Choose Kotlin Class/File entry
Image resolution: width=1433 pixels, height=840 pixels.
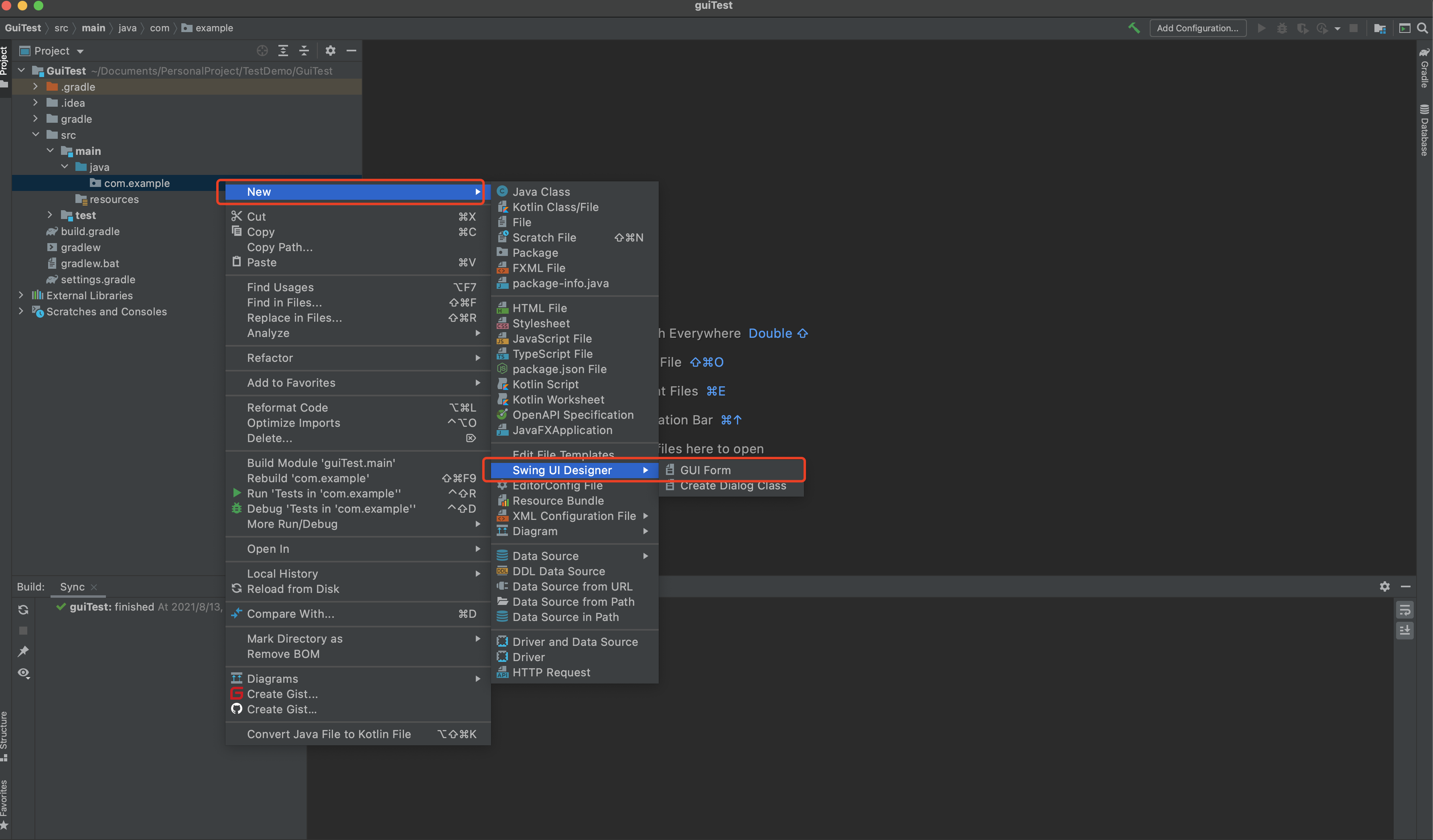click(x=574, y=207)
